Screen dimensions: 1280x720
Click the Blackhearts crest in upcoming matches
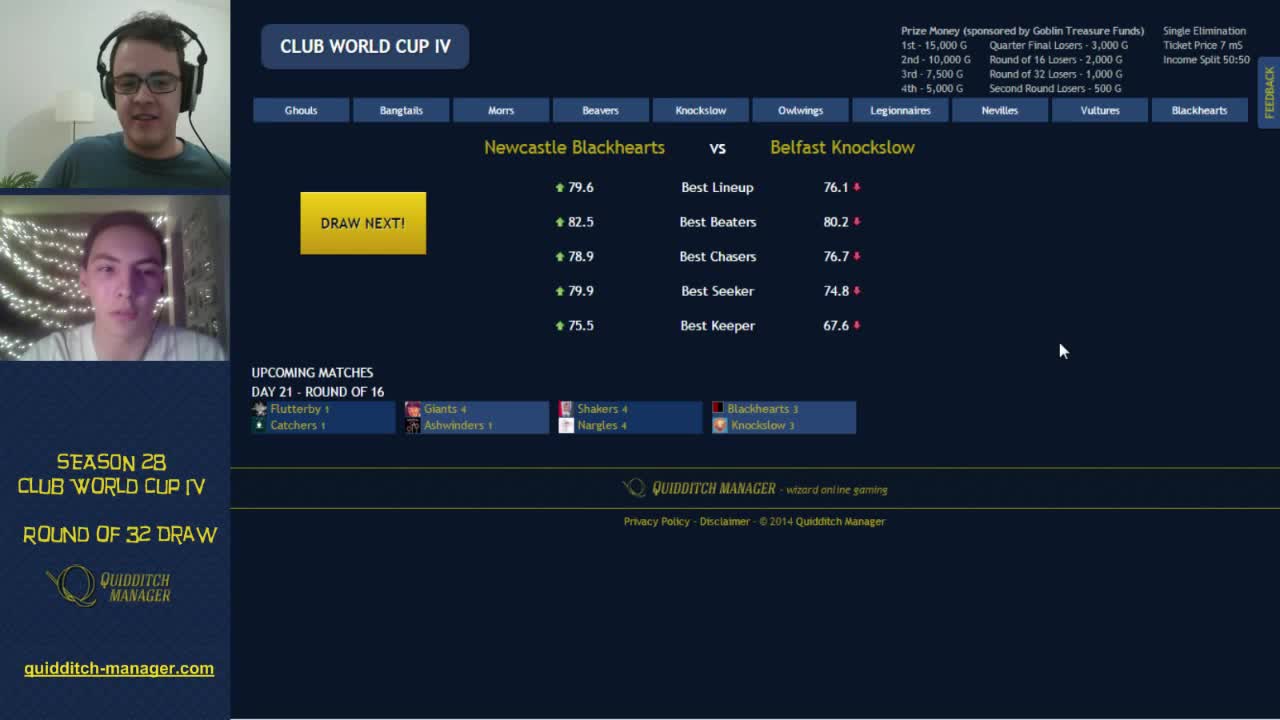[x=718, y=409]
